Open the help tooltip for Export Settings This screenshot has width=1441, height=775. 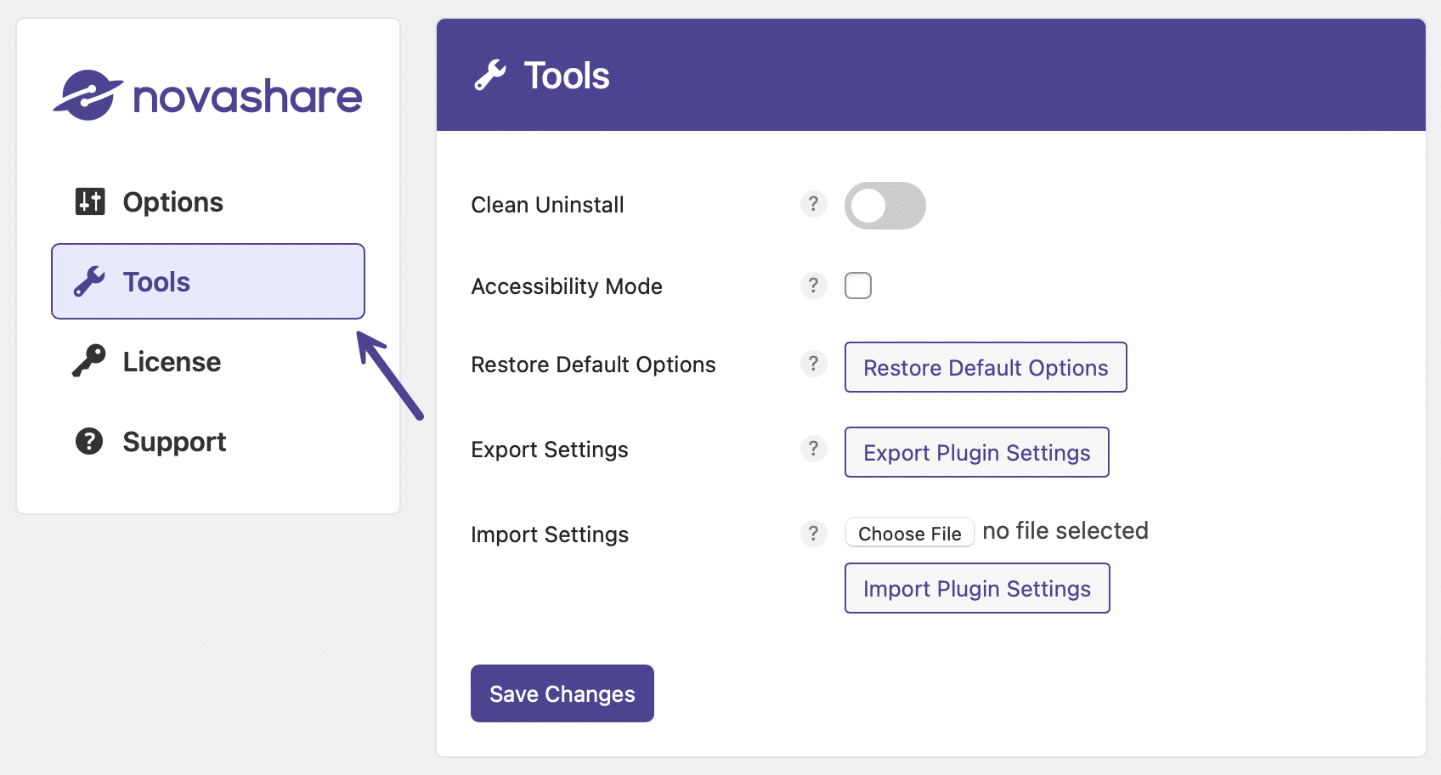coord(813,449)
